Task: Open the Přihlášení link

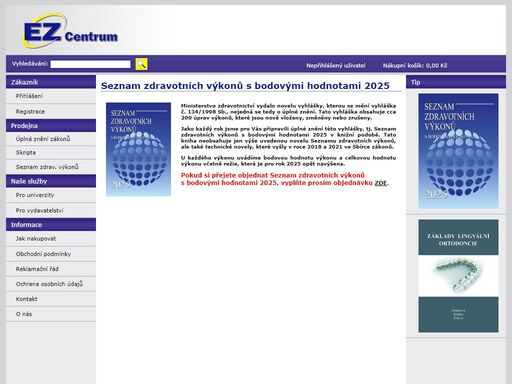Action: click(29, 96)
